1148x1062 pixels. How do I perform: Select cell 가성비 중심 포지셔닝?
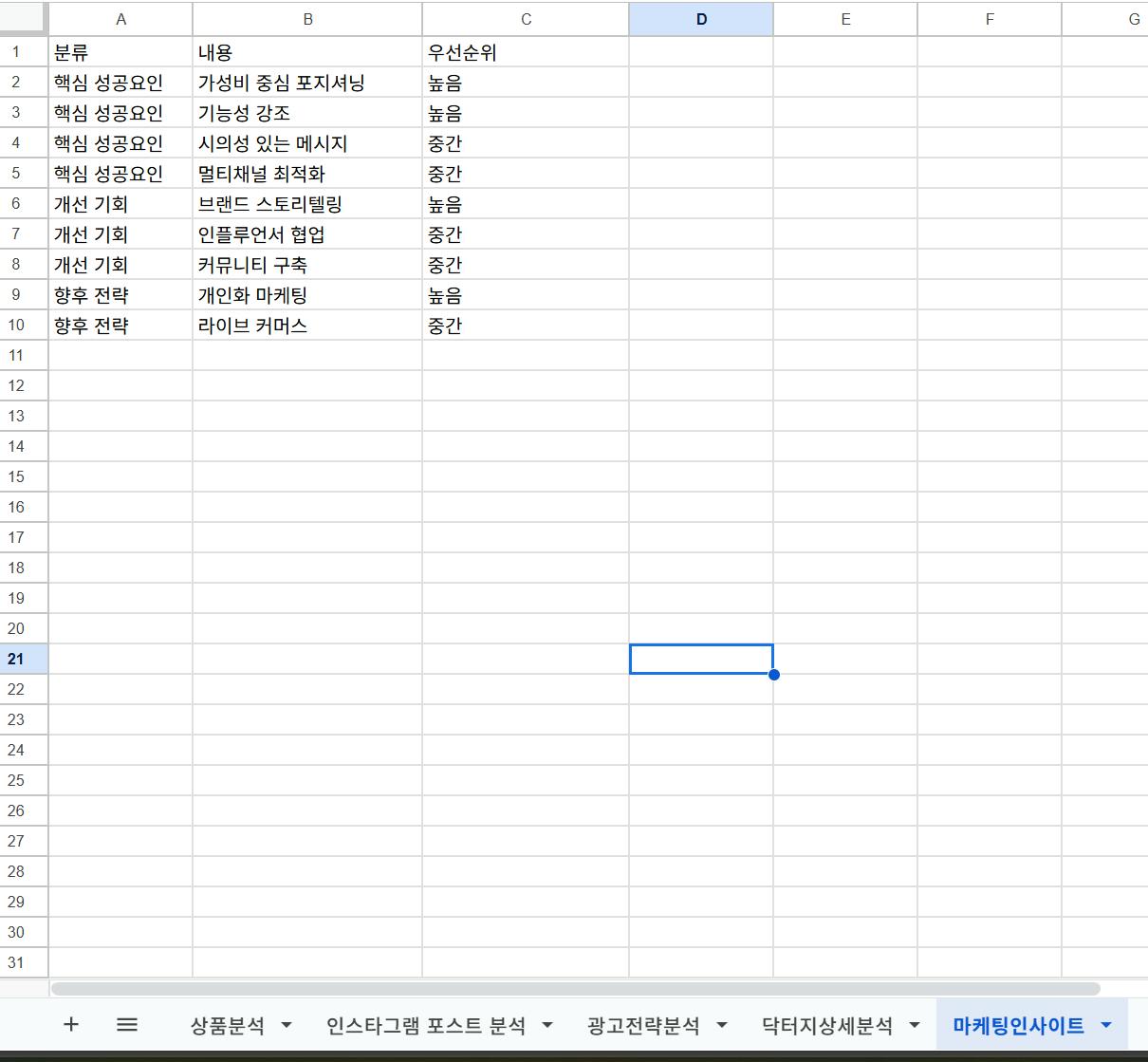[x=307, y=83]
